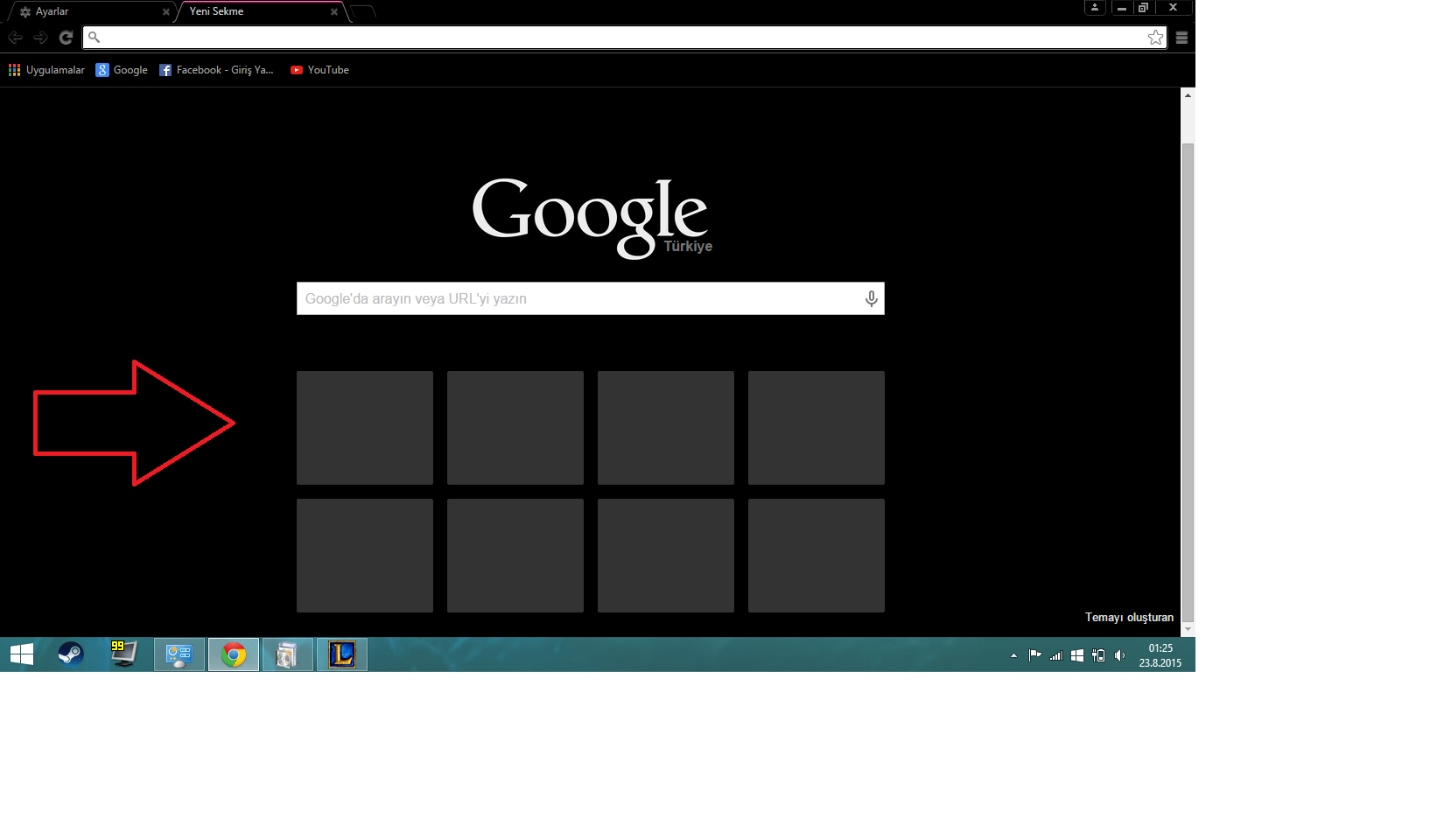Bookmark this page with the star icon
This screenshot has width=1451, height=840.
1155,38
